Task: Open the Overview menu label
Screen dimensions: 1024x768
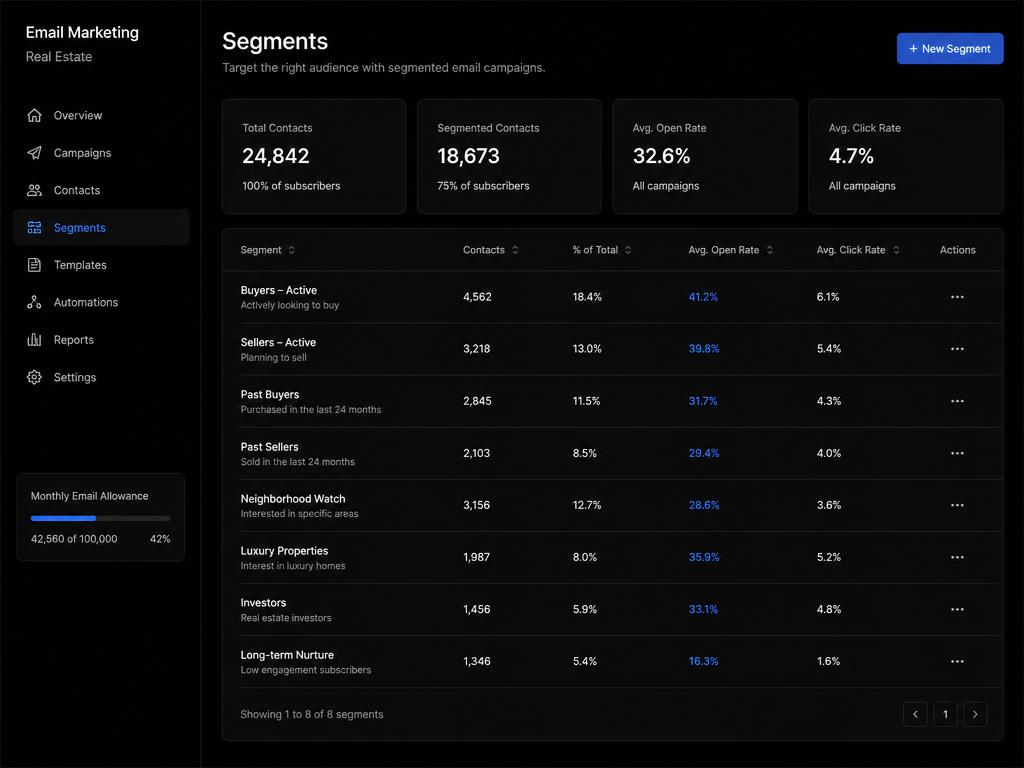Action: [x=78, y=116]
